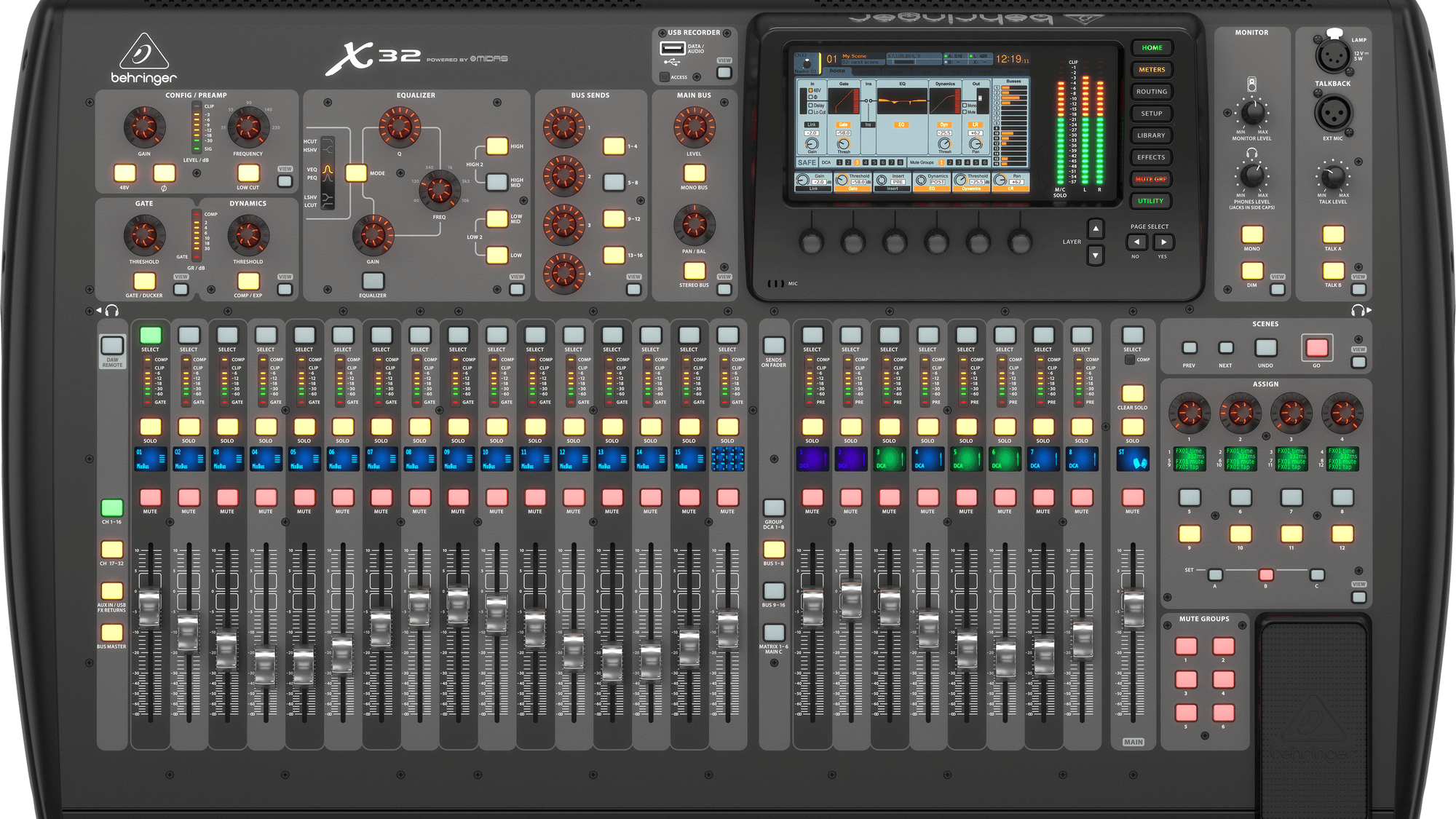Open the Config/Preamp View button
Screen dimensions: 1456x819
[285, 181]
